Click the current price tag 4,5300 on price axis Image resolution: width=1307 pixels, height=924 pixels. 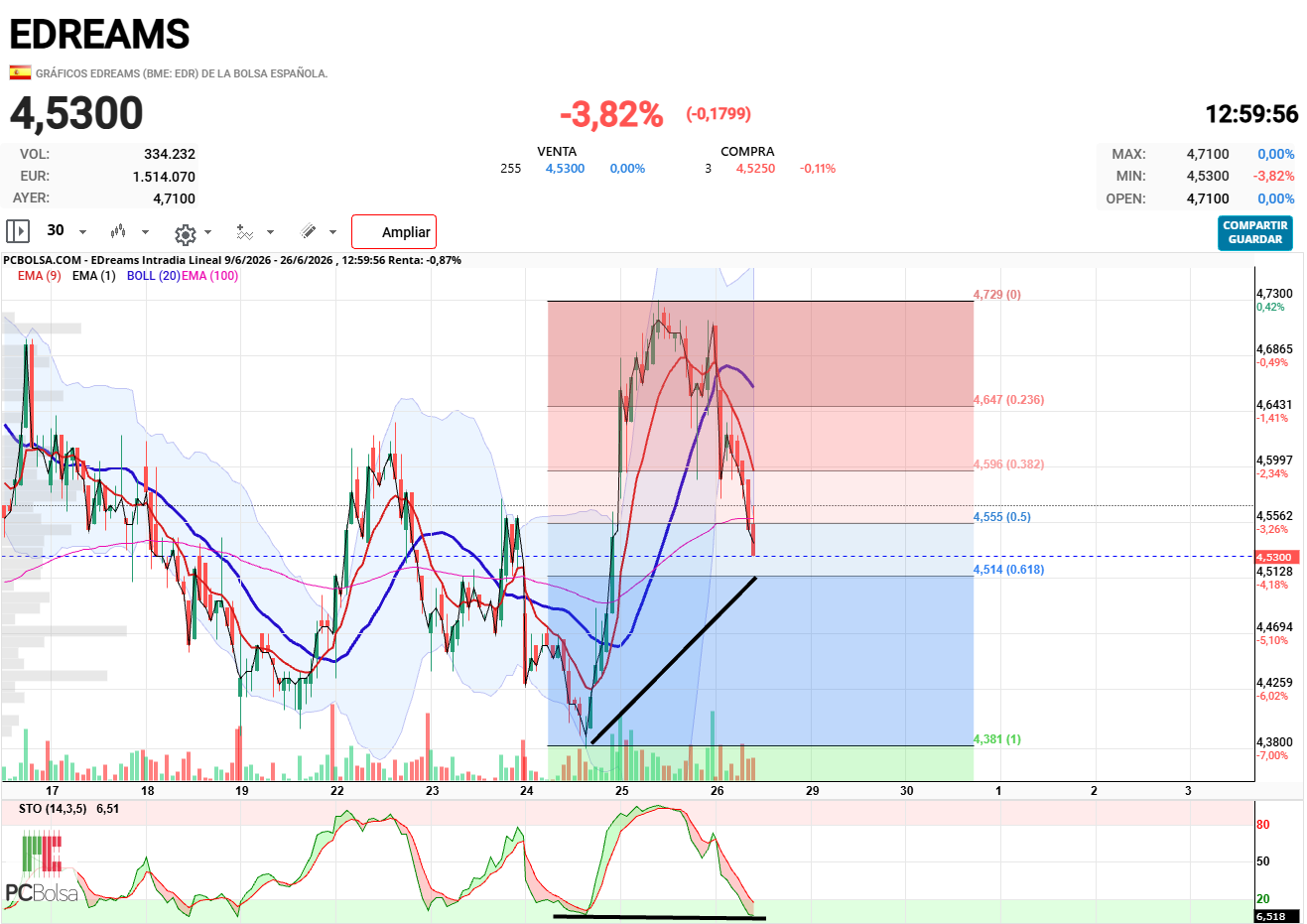pos(1275,557)
